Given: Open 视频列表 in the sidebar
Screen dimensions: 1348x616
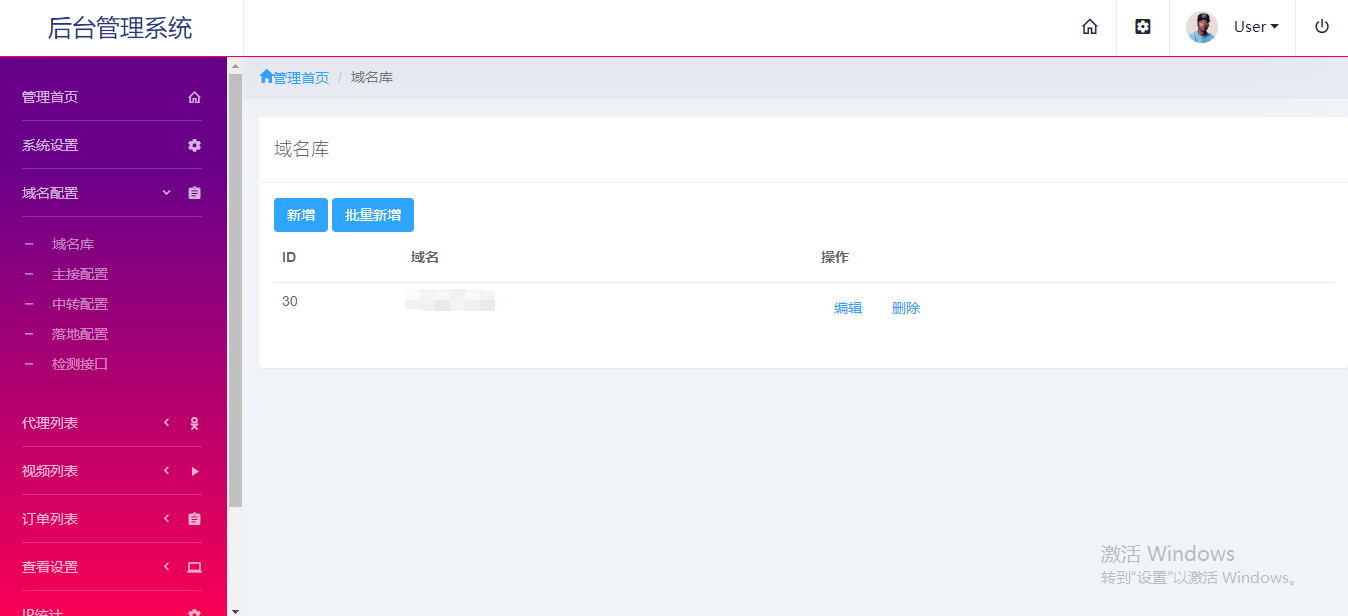Looking at the screenshot, I should 50,471.
